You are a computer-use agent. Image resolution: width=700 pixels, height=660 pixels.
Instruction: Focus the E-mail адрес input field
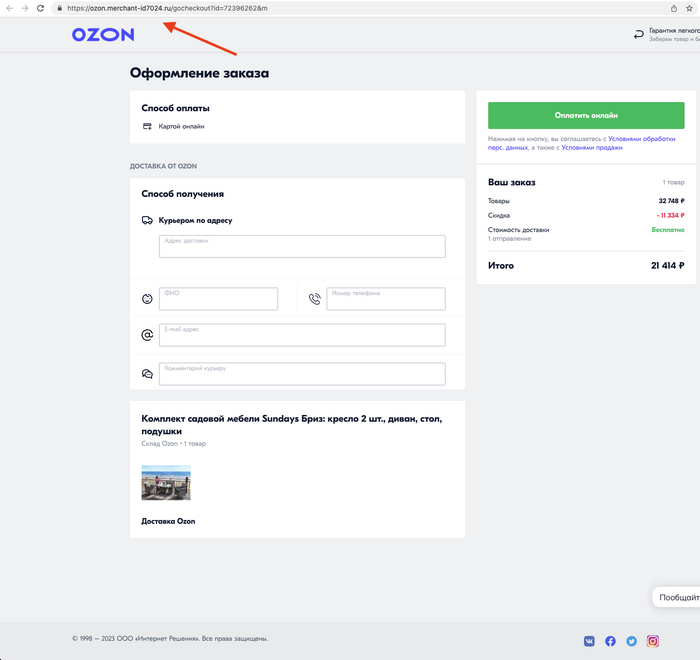(x=302, y=335)
